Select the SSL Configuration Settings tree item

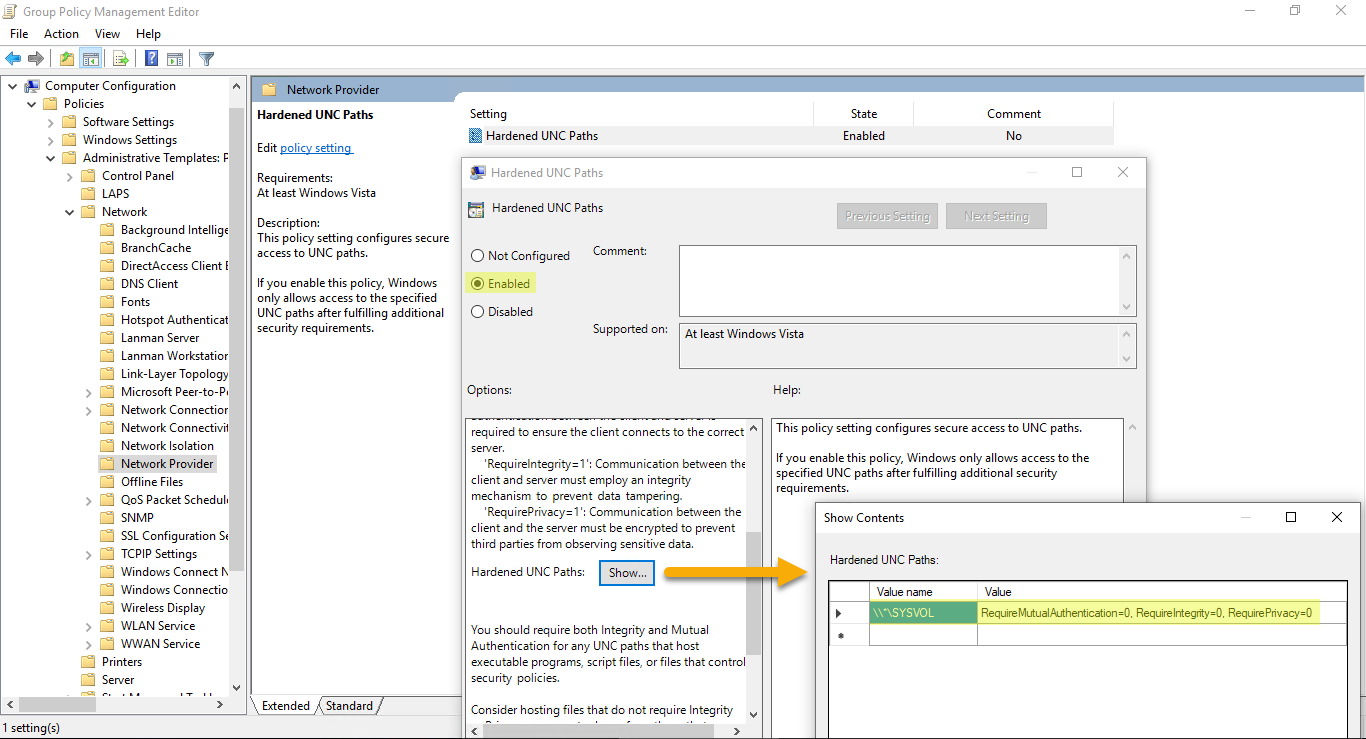(174, 536)
